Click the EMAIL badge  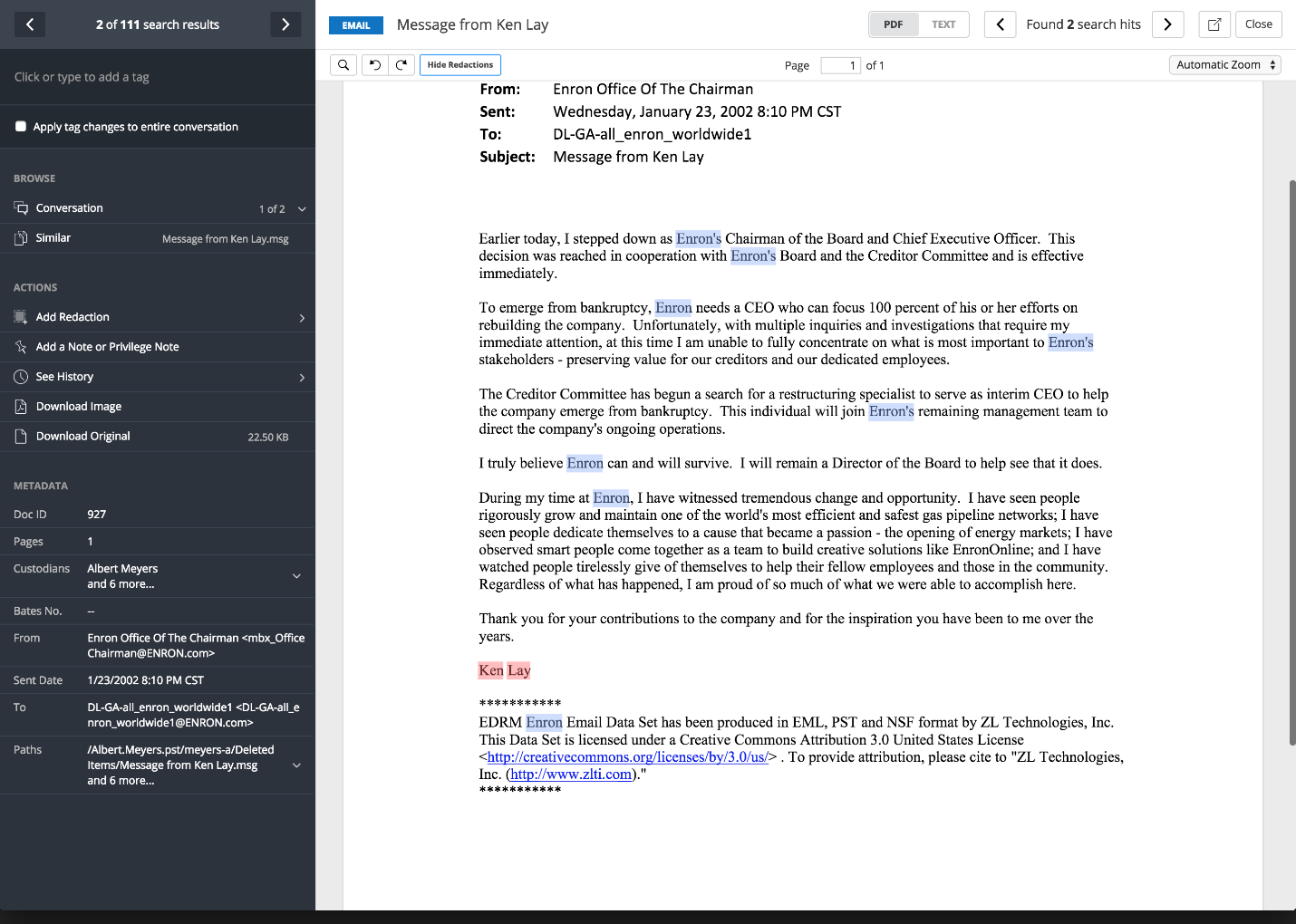(356, 25)
